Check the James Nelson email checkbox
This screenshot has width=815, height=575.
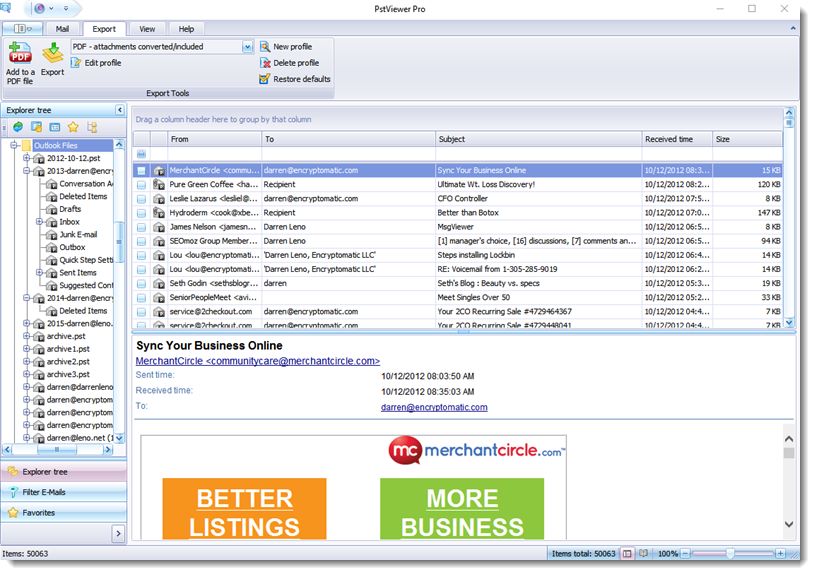point(141,227)
